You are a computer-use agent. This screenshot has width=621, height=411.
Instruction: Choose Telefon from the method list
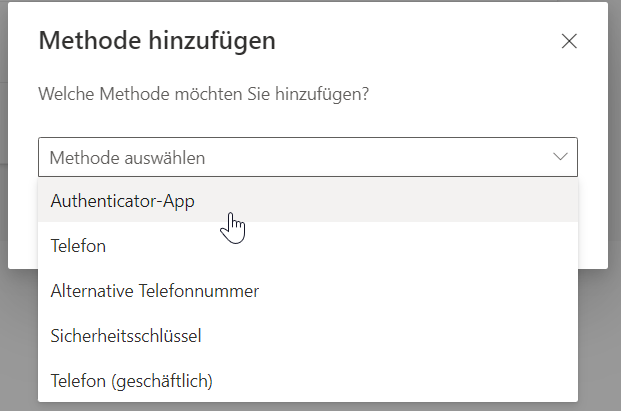pyautogui.click(x=78, y=245)
